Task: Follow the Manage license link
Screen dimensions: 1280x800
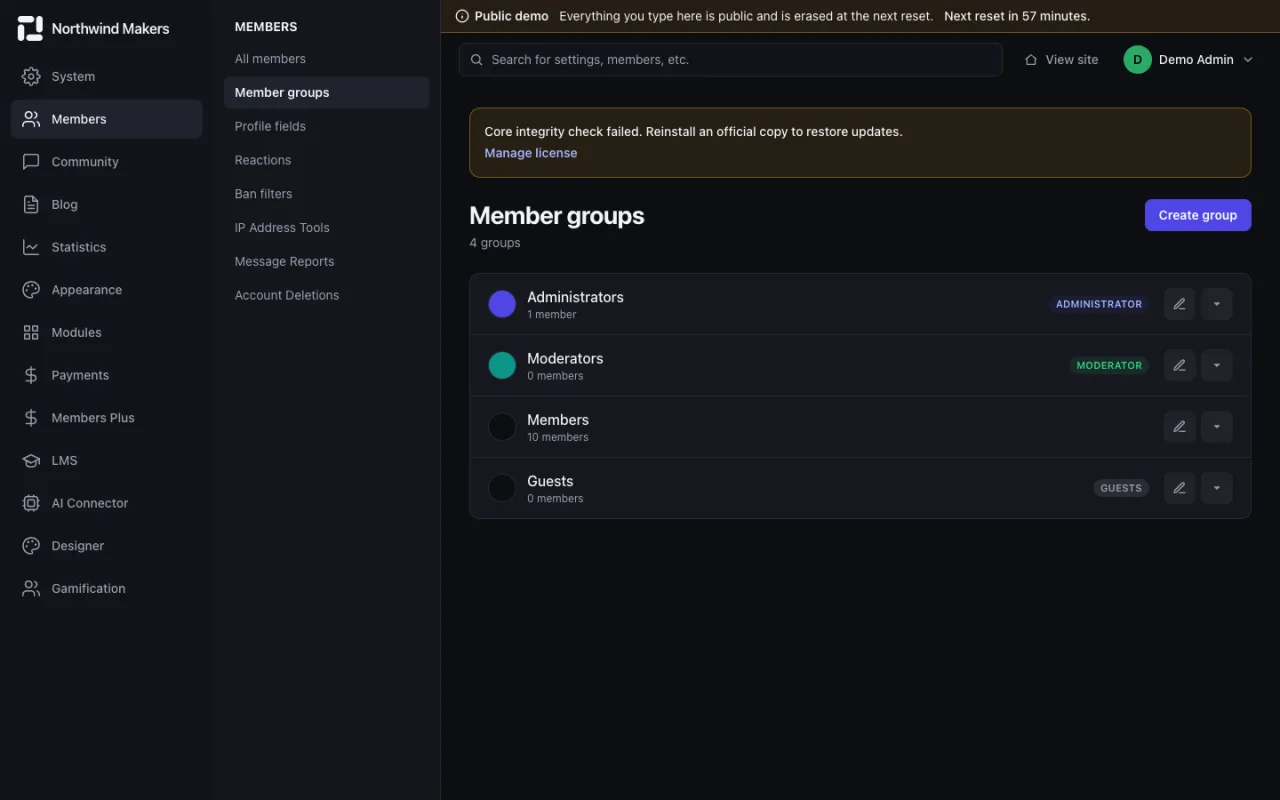Action: [530, 153]
